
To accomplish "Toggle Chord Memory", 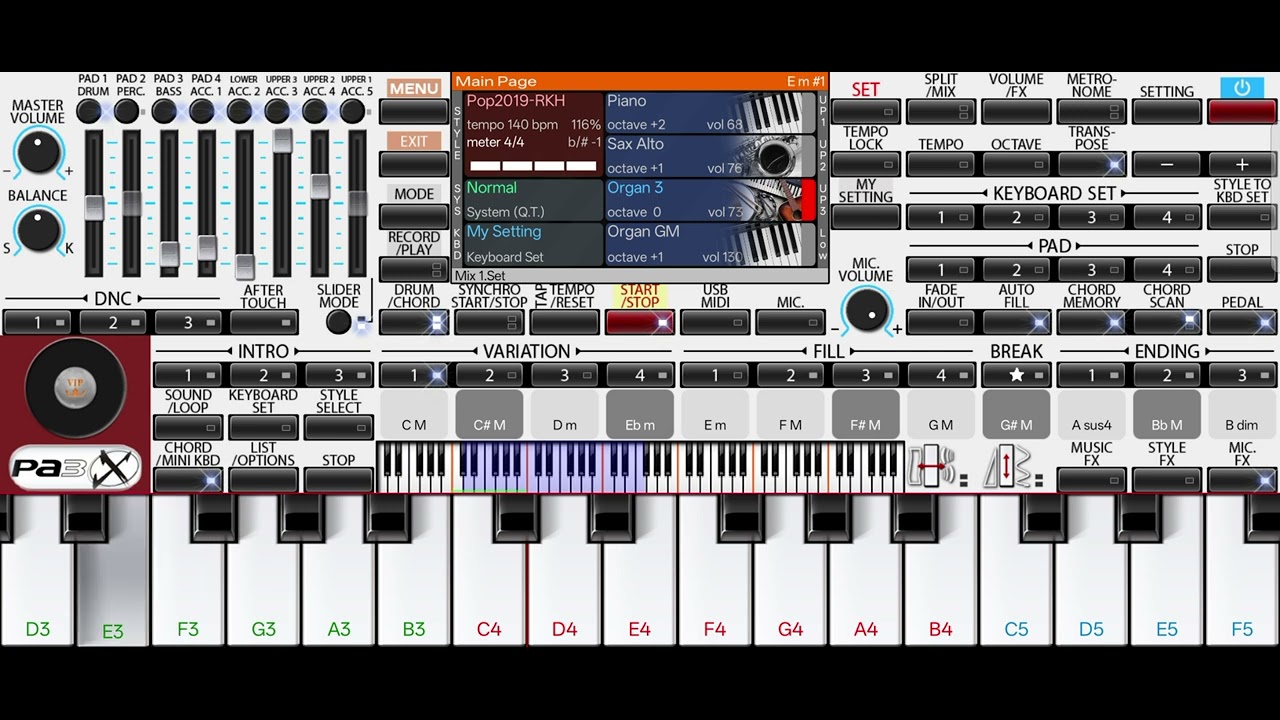I will tap(1091, 322).
